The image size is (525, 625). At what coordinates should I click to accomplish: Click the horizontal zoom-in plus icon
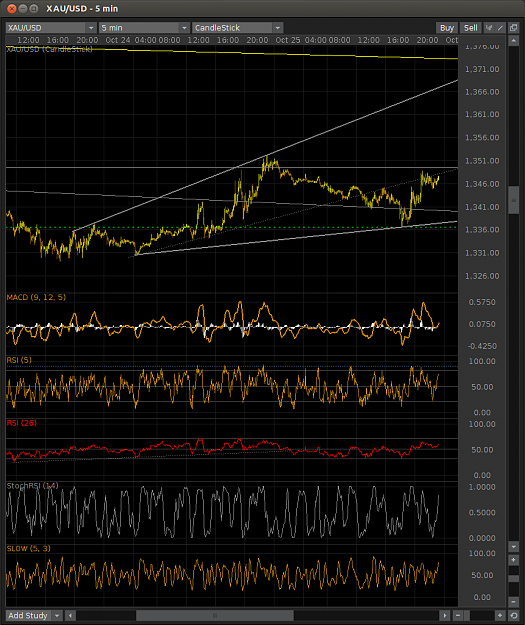point(499,615)
